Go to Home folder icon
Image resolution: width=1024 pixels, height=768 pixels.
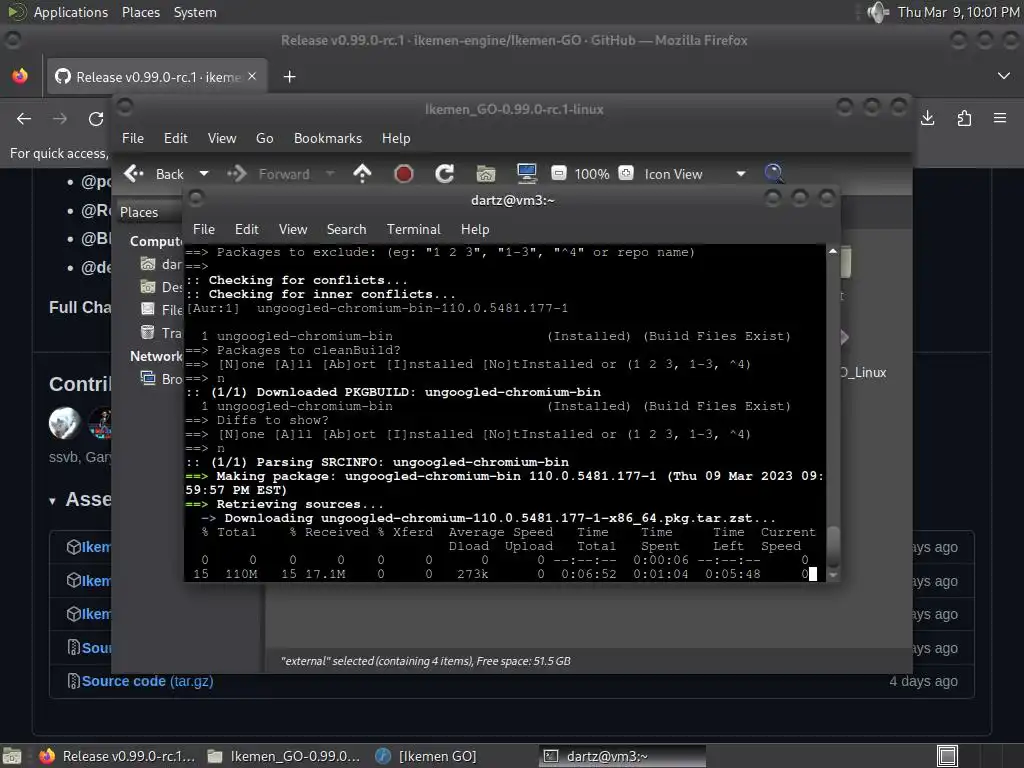tap(485, 174)
